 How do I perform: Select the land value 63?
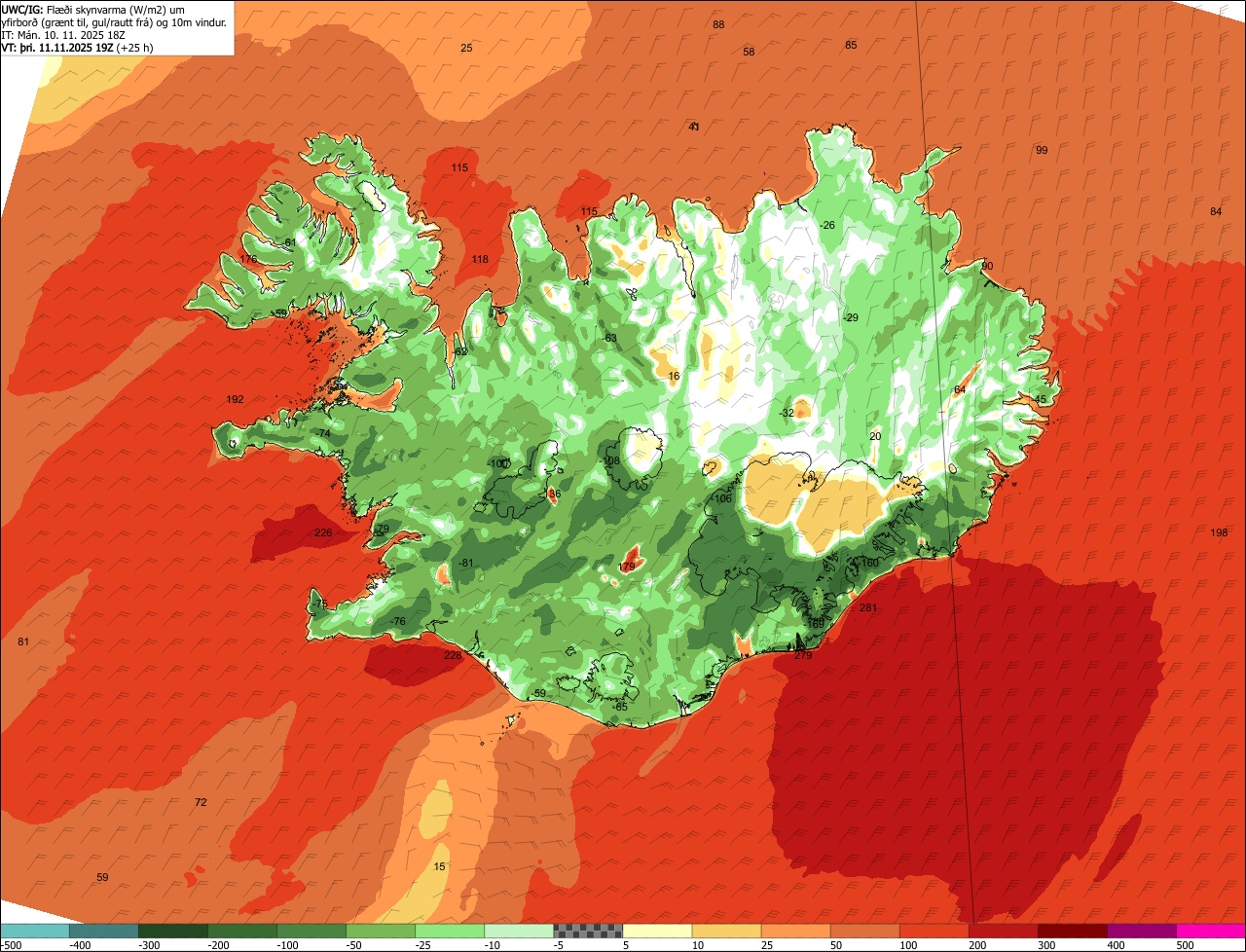coord(610,338)
